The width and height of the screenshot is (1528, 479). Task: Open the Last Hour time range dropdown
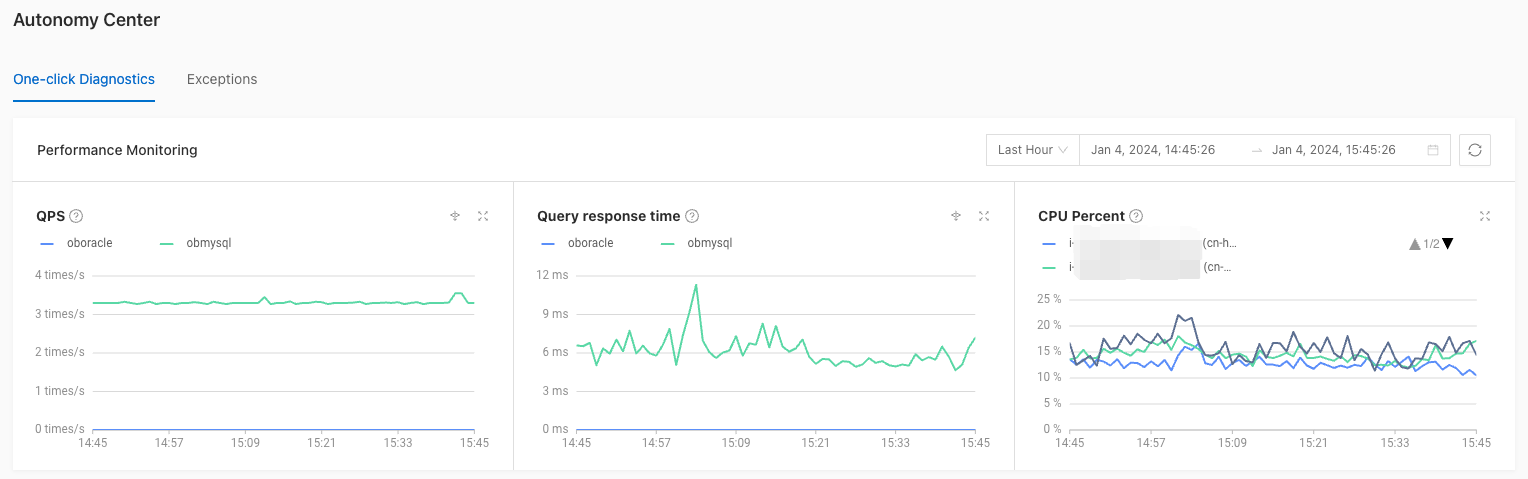point(1032,150)
